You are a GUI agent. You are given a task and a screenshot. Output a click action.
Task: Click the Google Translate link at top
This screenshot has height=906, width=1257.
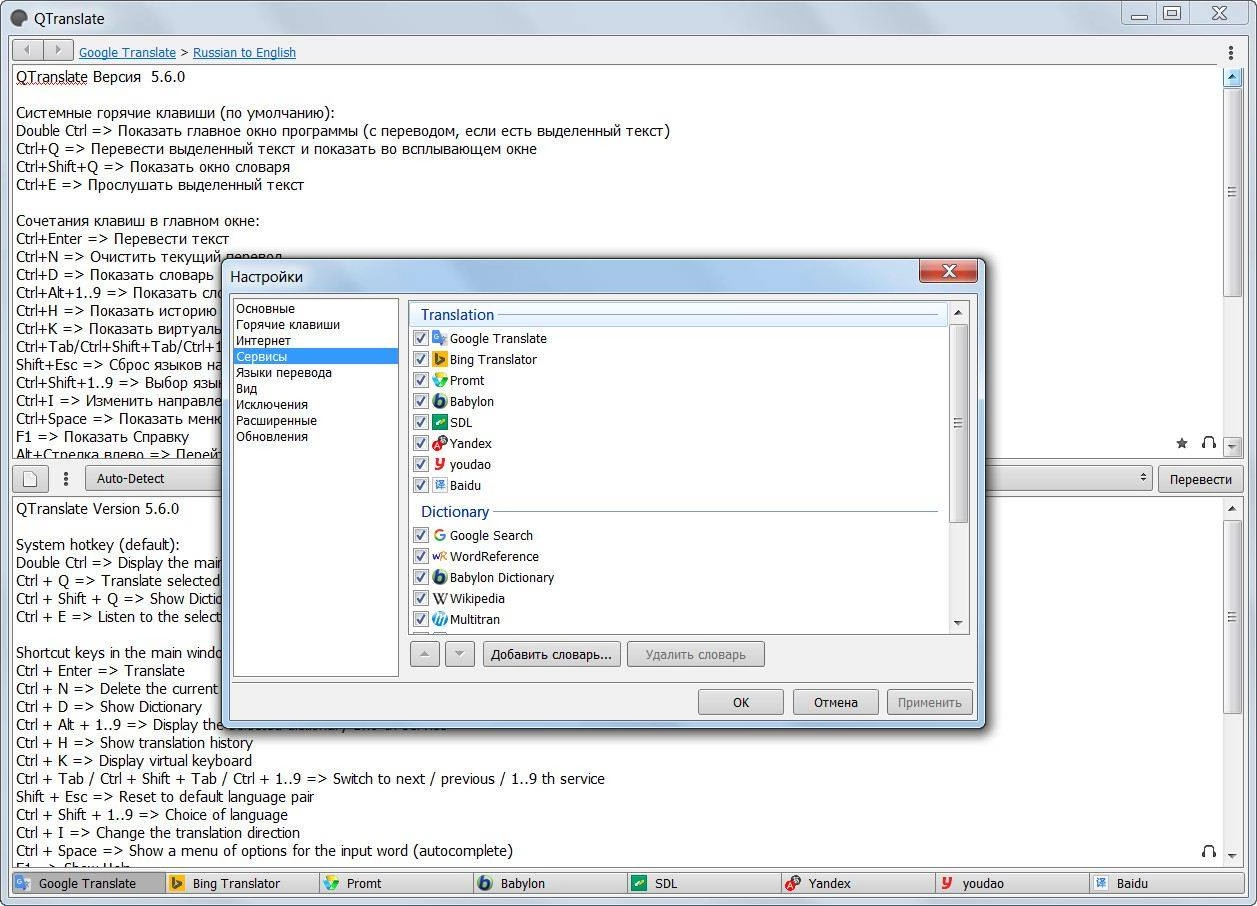click(x=127, y=52)
